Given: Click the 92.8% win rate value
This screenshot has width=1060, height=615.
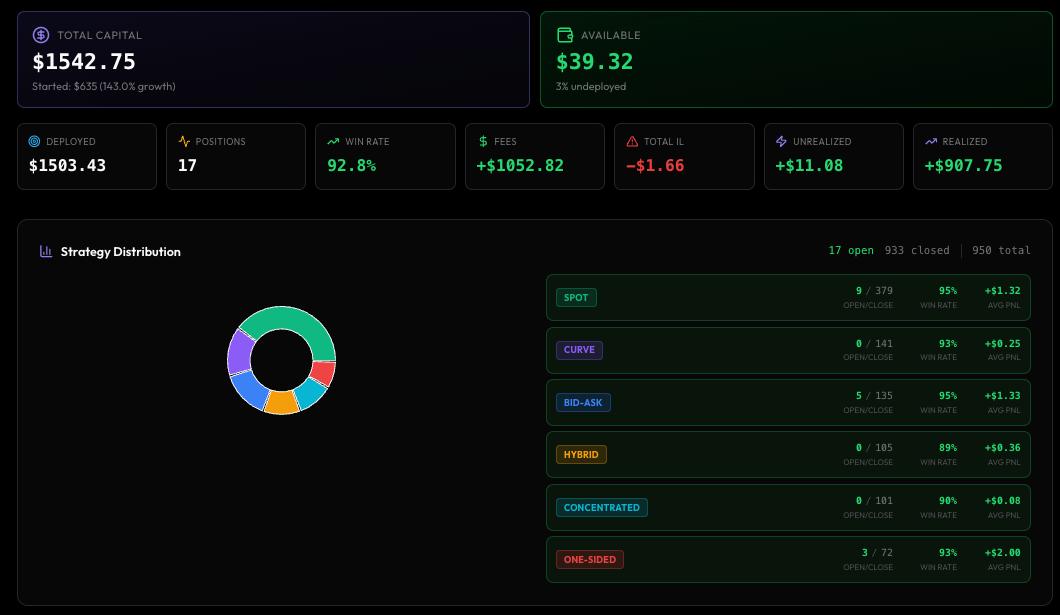Looking at the screenshot, I should [x=352, y=166].
